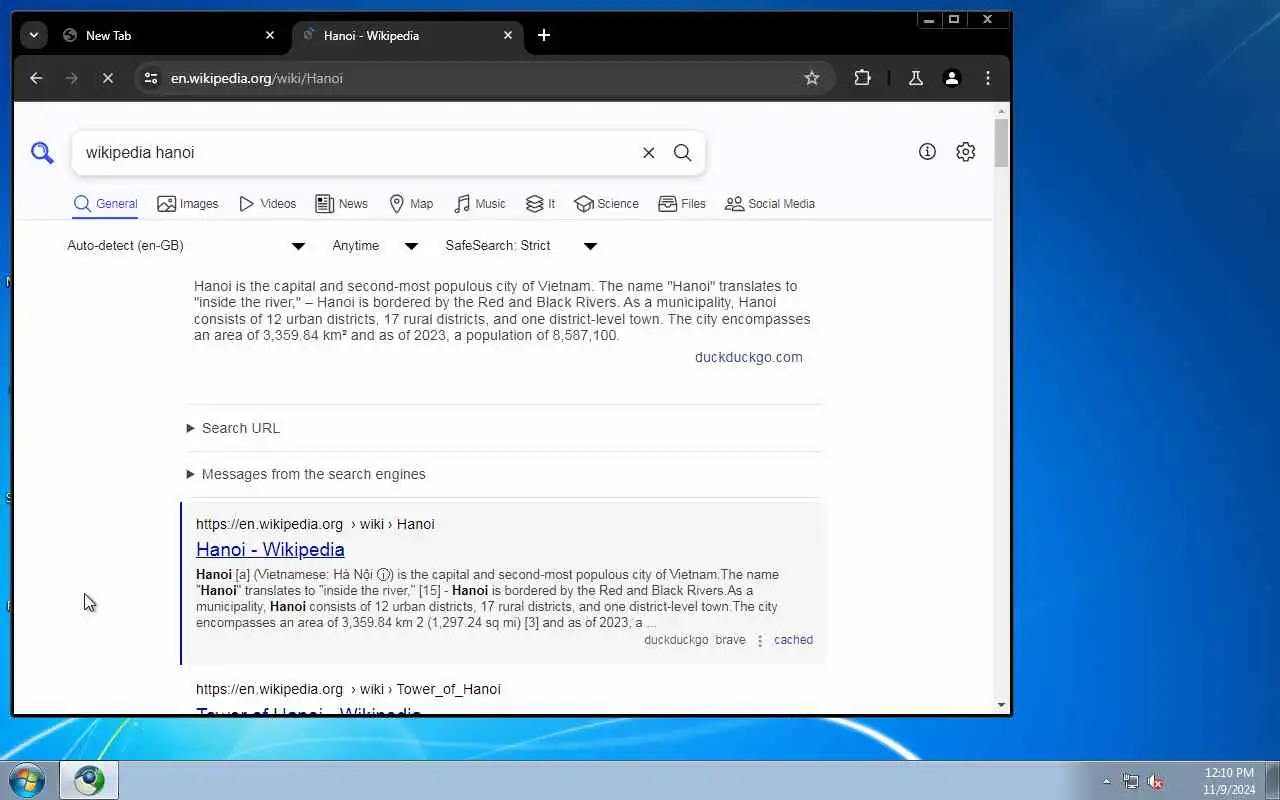Open the duckduckgo.com source link

click(749, 357)
